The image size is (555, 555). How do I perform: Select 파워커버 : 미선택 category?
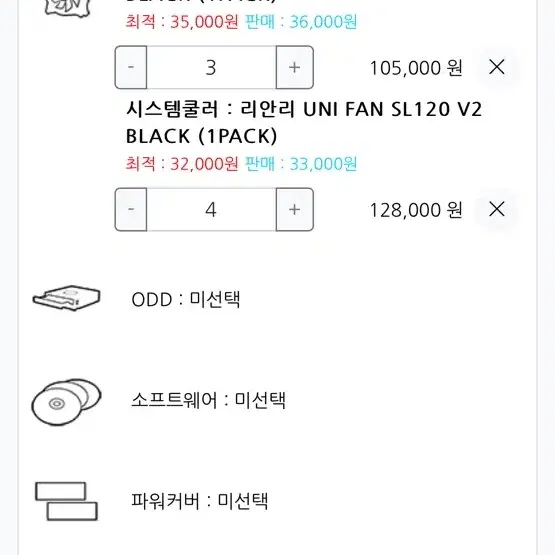pyautogui.click(x=199, y=501)
